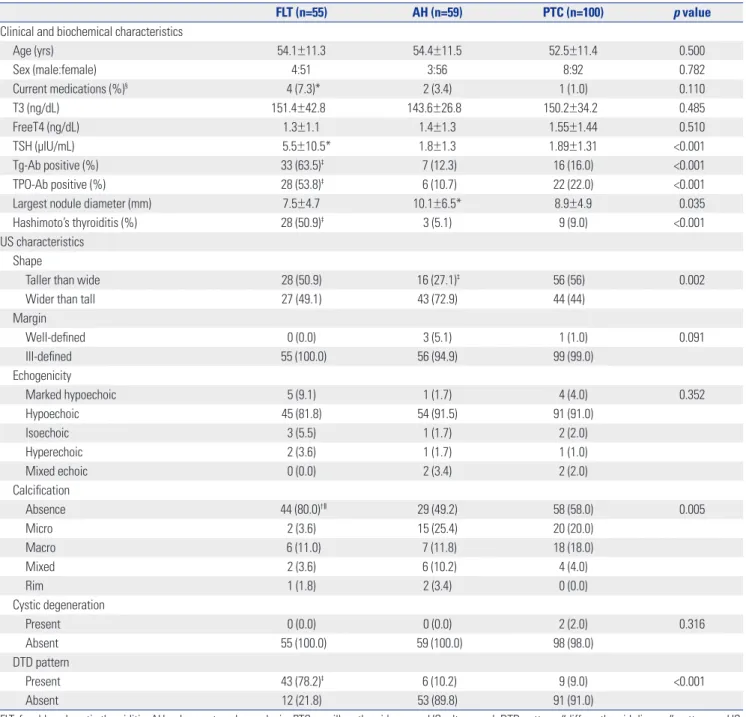Click the 'AH (n=59)' column header
Screen dimensions: 746x717
click(x=437, y=12)
